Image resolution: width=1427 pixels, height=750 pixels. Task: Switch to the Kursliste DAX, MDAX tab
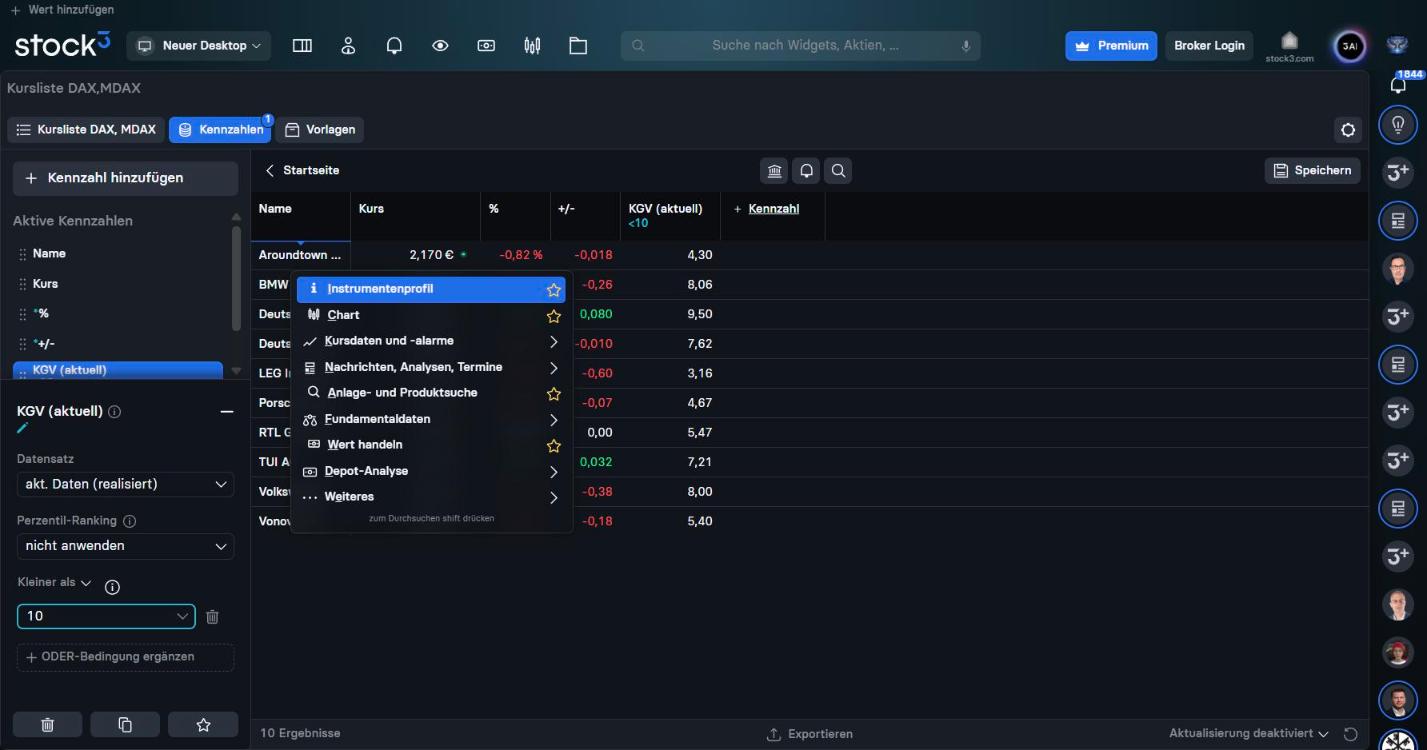tap(86, 130)
